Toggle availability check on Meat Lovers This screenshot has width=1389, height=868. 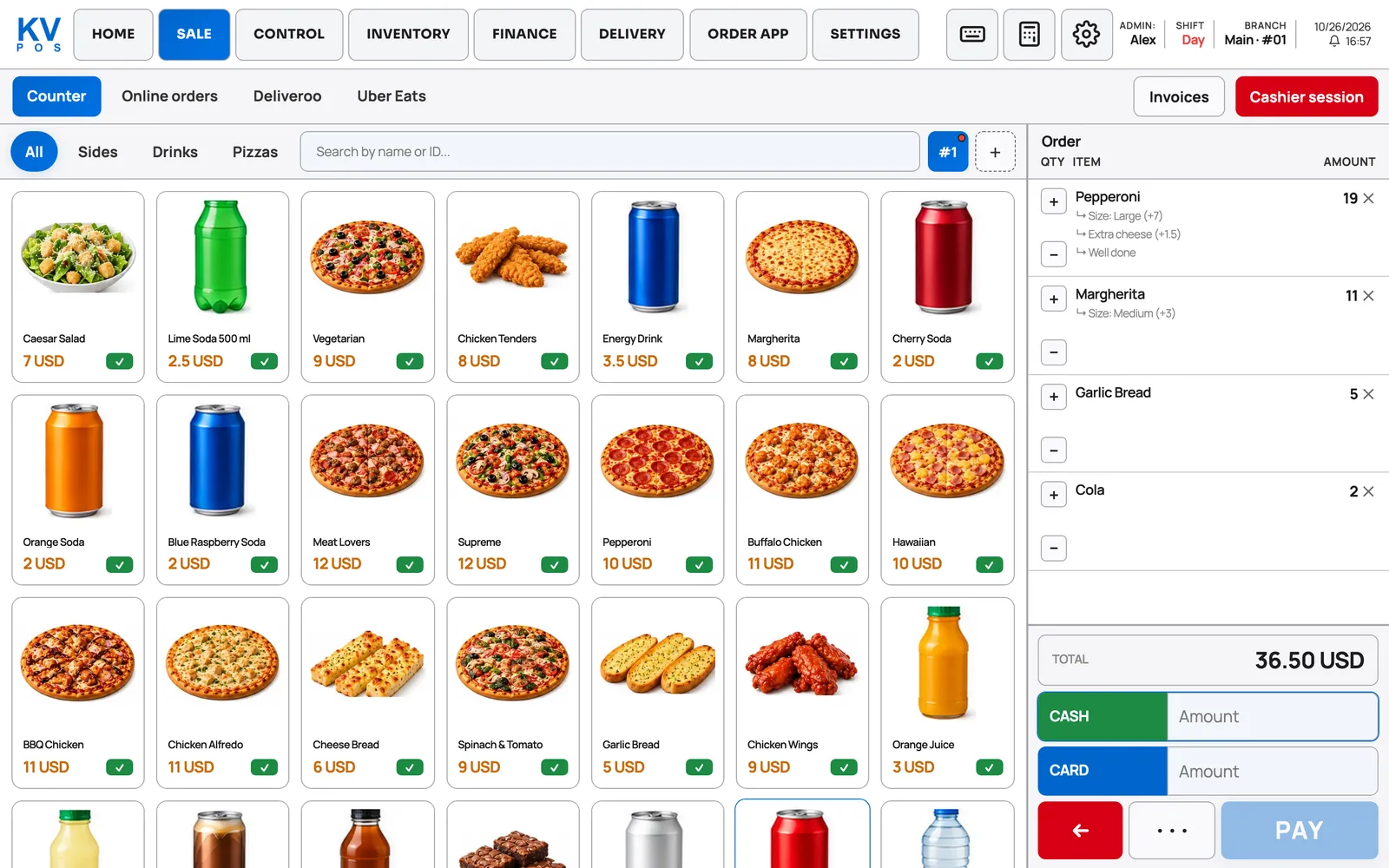coord(410,565)
